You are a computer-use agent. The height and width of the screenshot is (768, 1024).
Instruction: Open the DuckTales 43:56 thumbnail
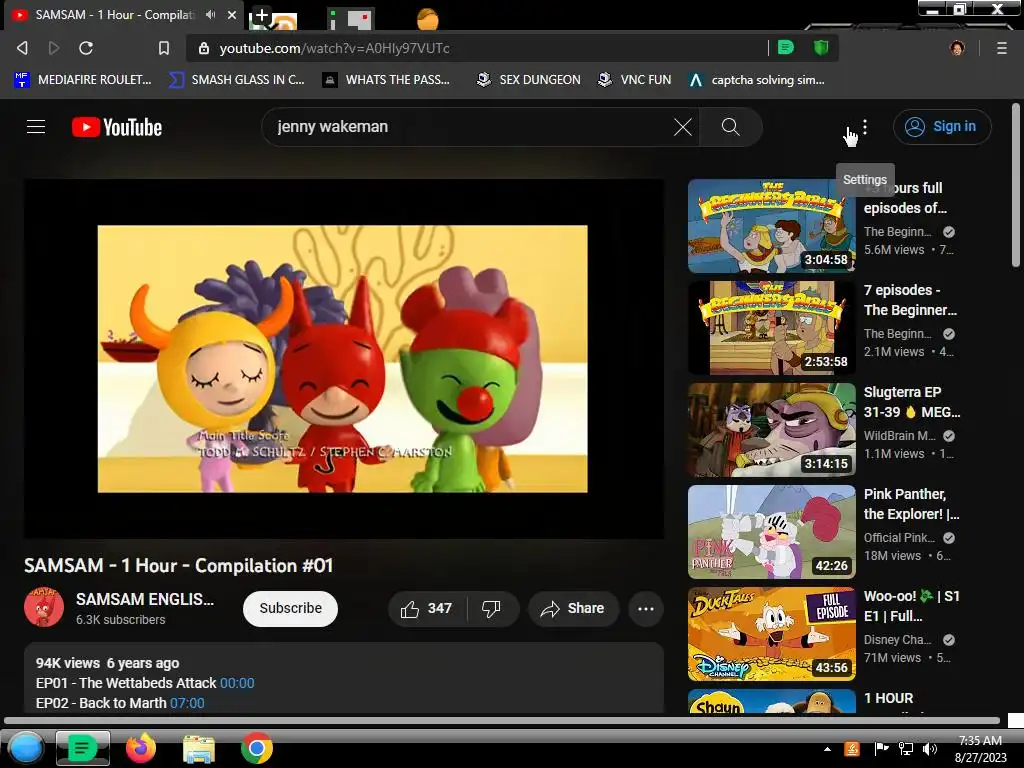(771, 633)
